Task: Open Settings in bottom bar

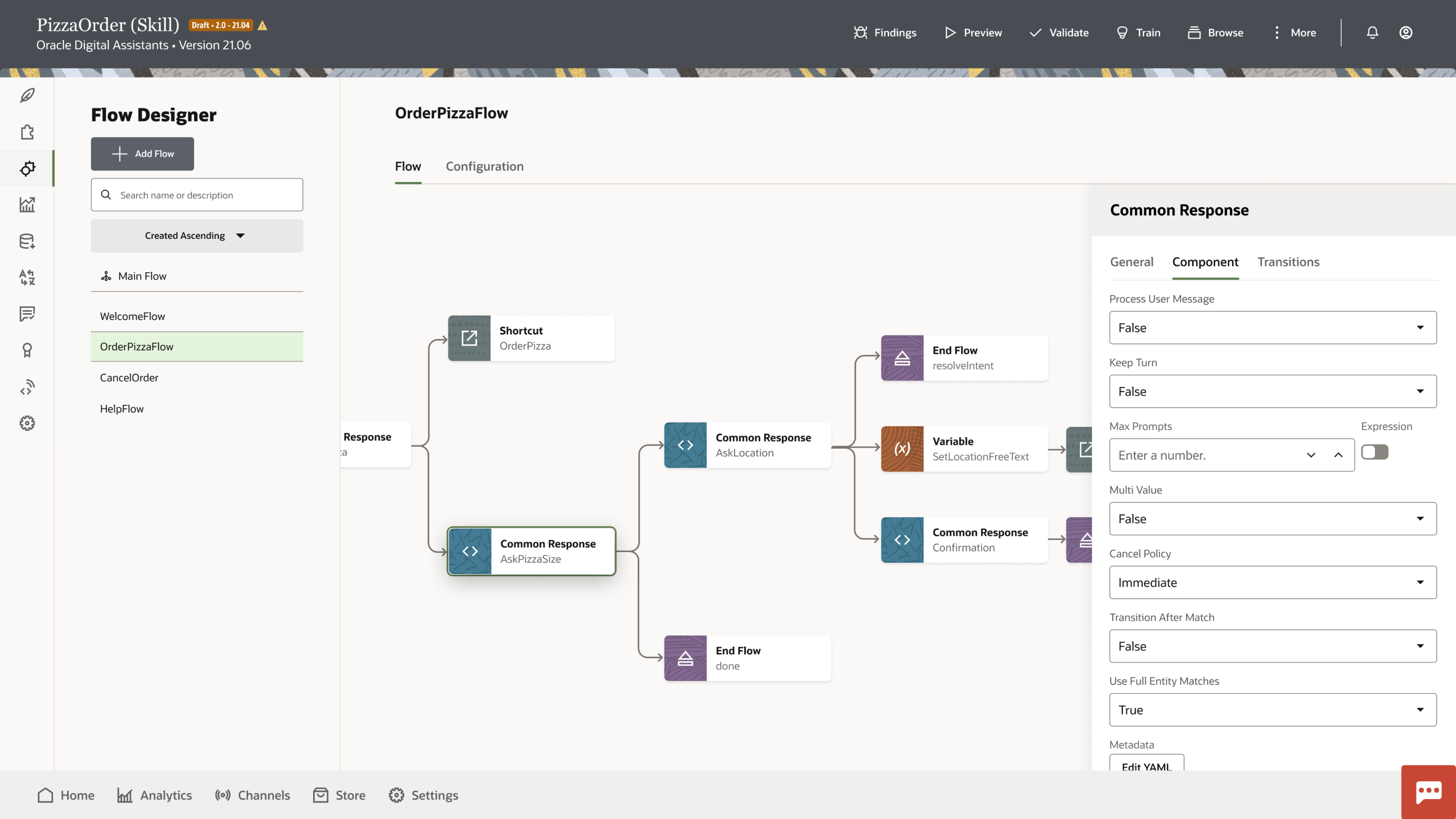Action: 423,795
